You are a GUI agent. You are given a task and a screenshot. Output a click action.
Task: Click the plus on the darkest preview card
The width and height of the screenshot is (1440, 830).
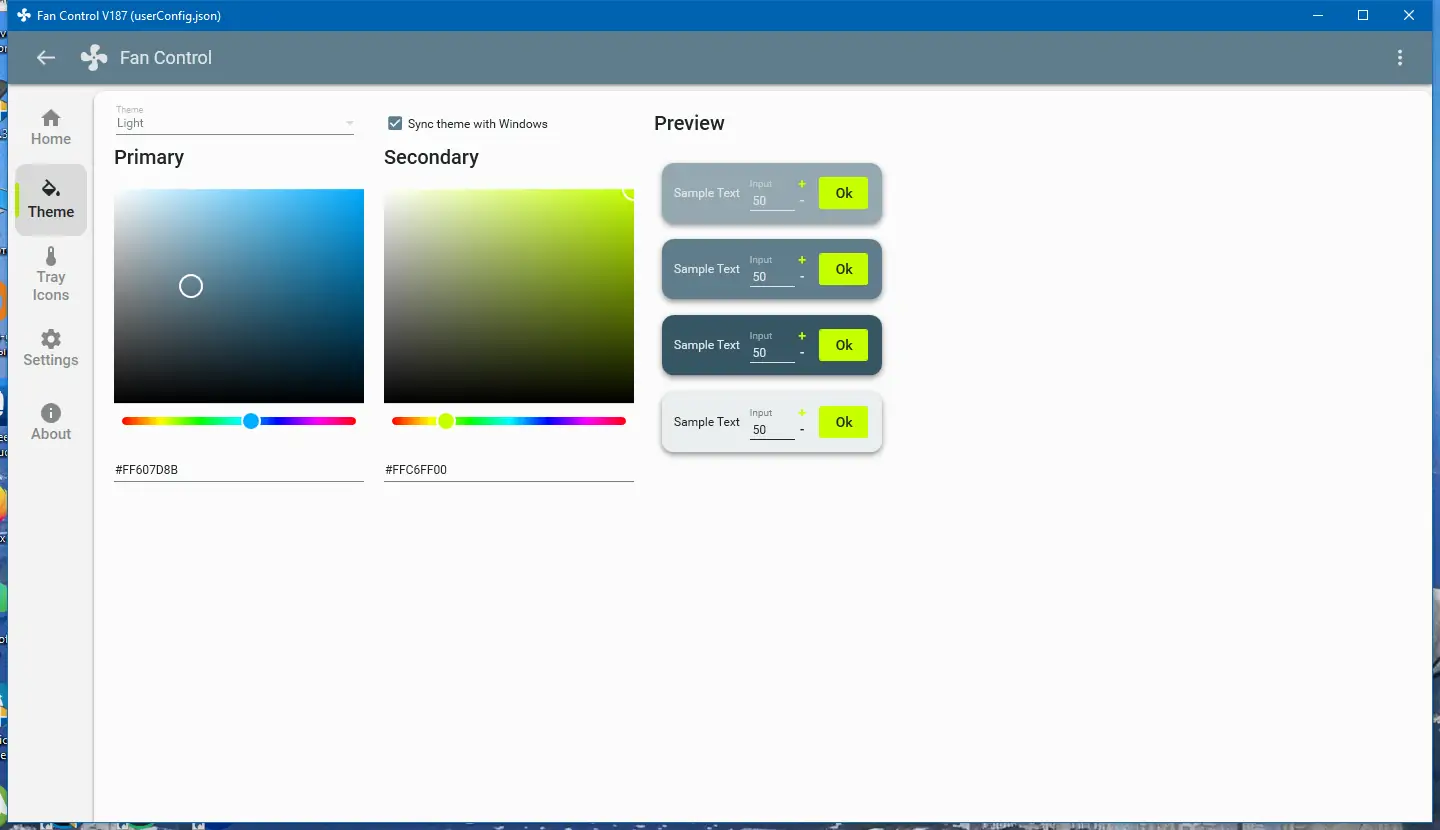(802, 336)
